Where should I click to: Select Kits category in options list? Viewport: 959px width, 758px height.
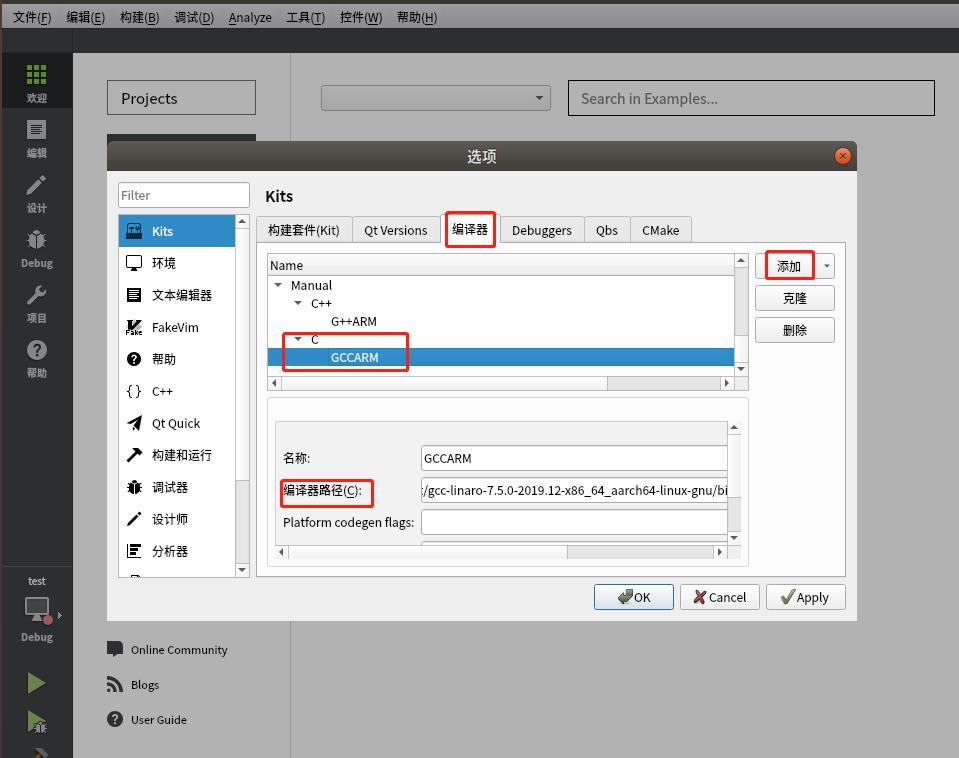click(x=177, y=231)
